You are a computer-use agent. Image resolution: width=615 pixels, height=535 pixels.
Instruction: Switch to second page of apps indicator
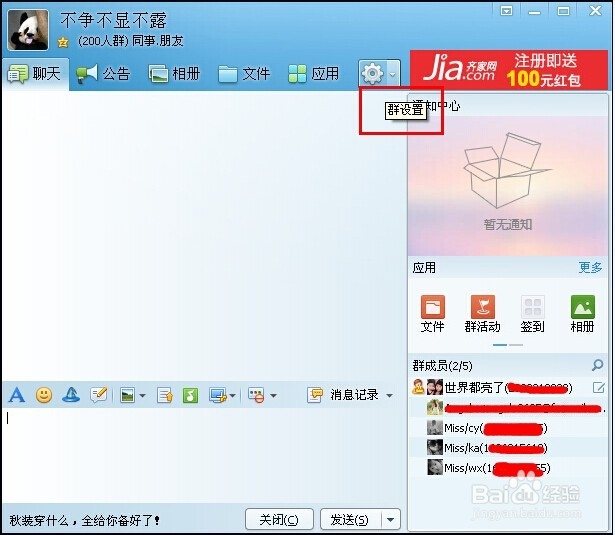516,345
